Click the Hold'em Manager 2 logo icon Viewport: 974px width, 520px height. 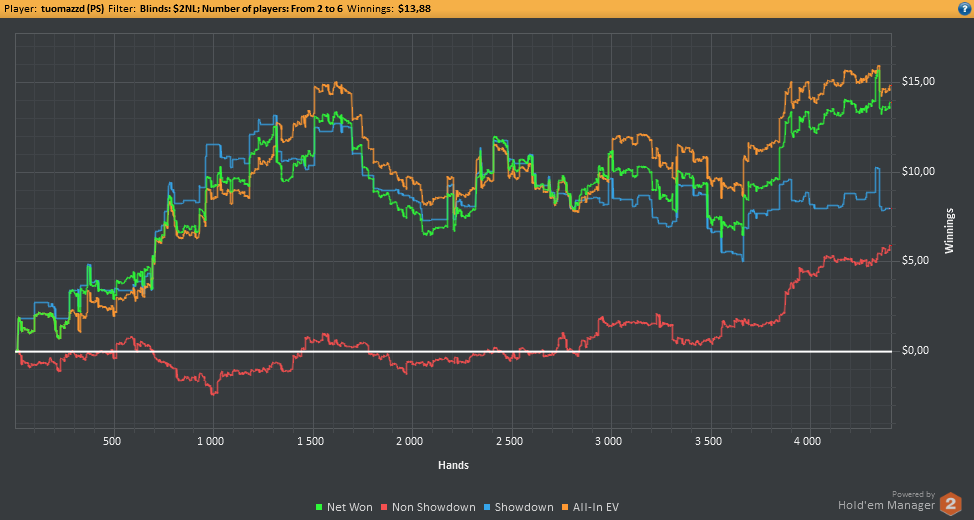pyautogui.click(x=950, y=503)
